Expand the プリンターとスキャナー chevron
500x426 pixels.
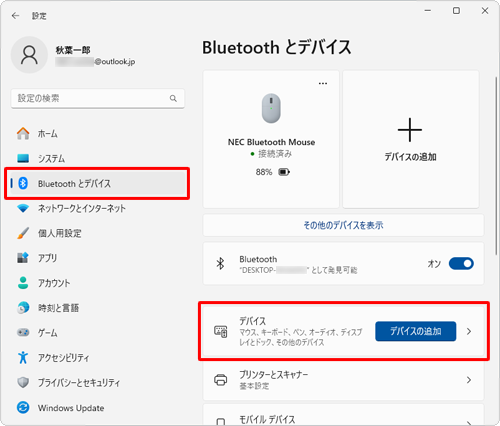[x=469, y=380]
